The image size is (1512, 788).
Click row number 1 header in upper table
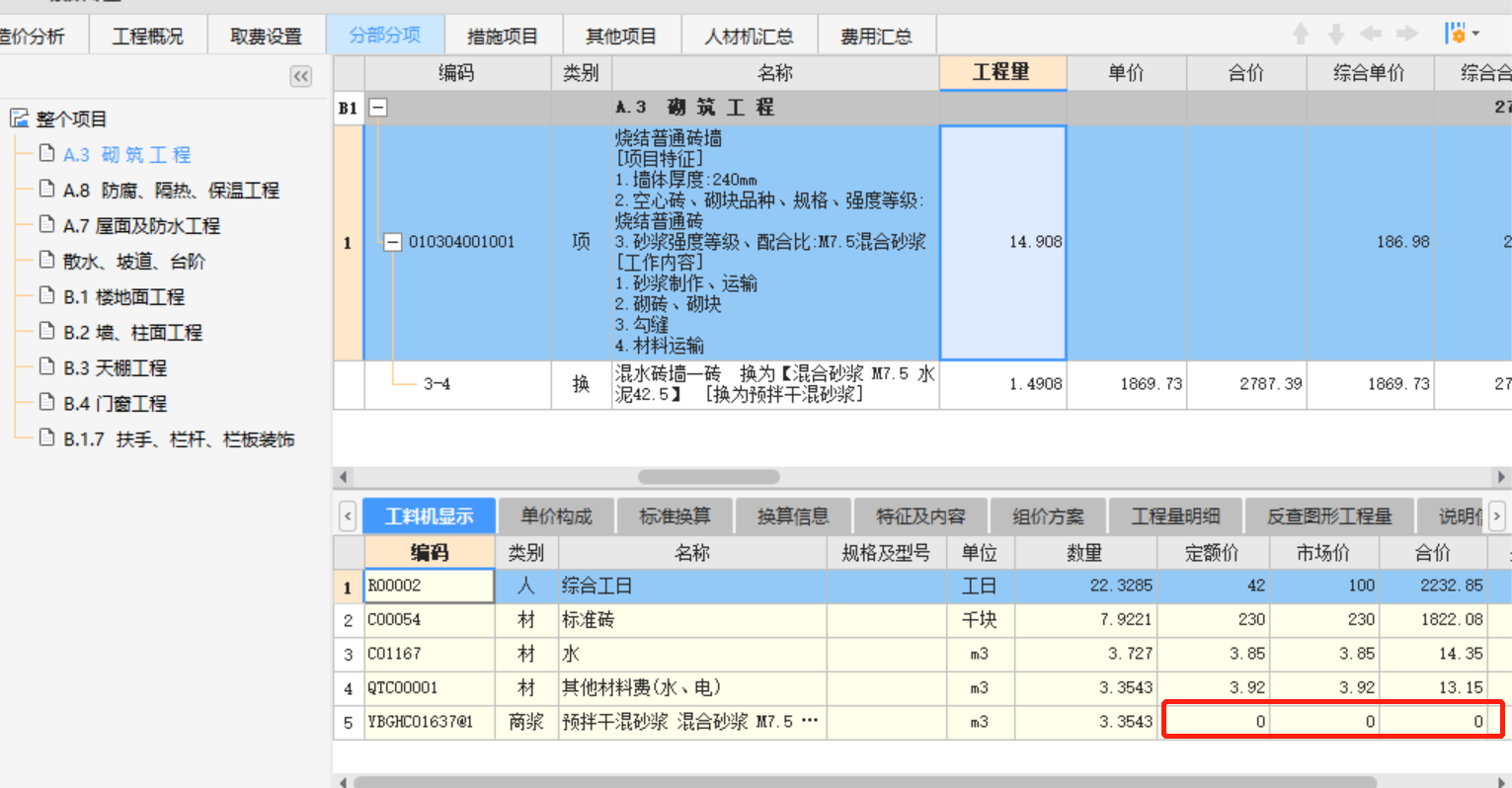[x=349, y=242]
